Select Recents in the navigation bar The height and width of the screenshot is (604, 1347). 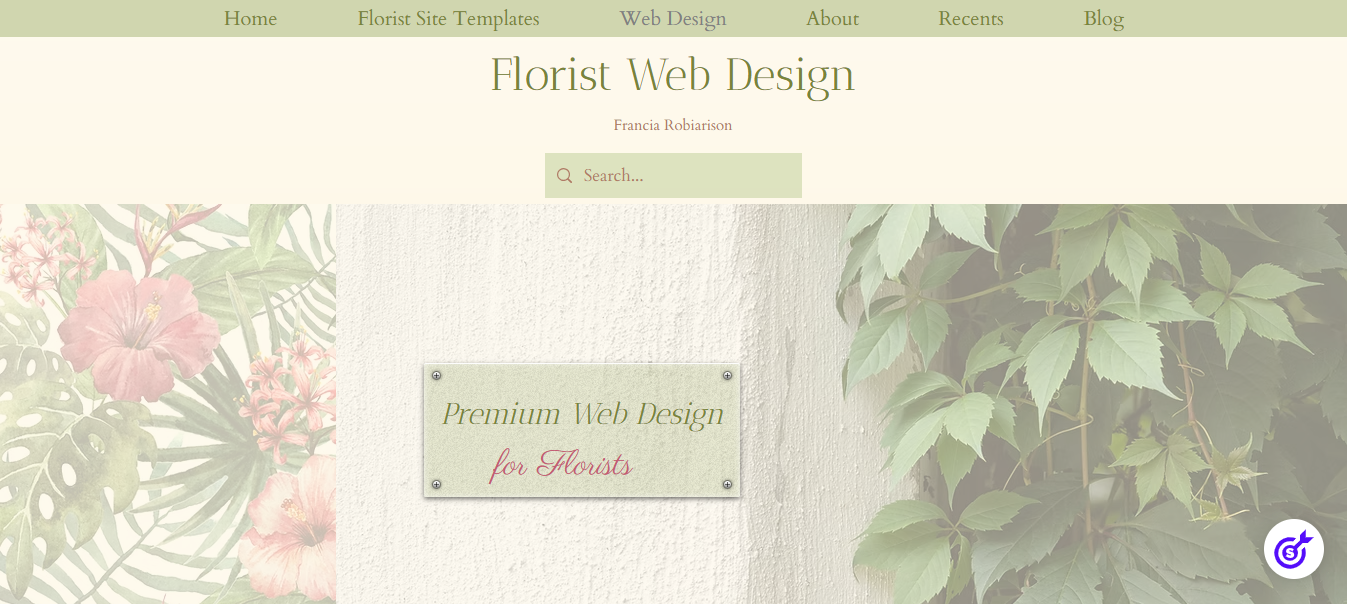coord(970,18)
